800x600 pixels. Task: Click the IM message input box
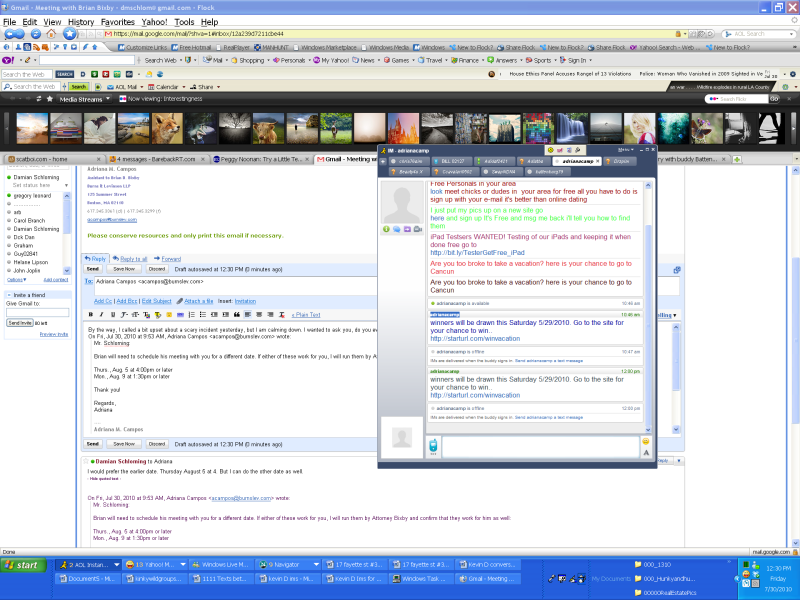pos(541,446)
